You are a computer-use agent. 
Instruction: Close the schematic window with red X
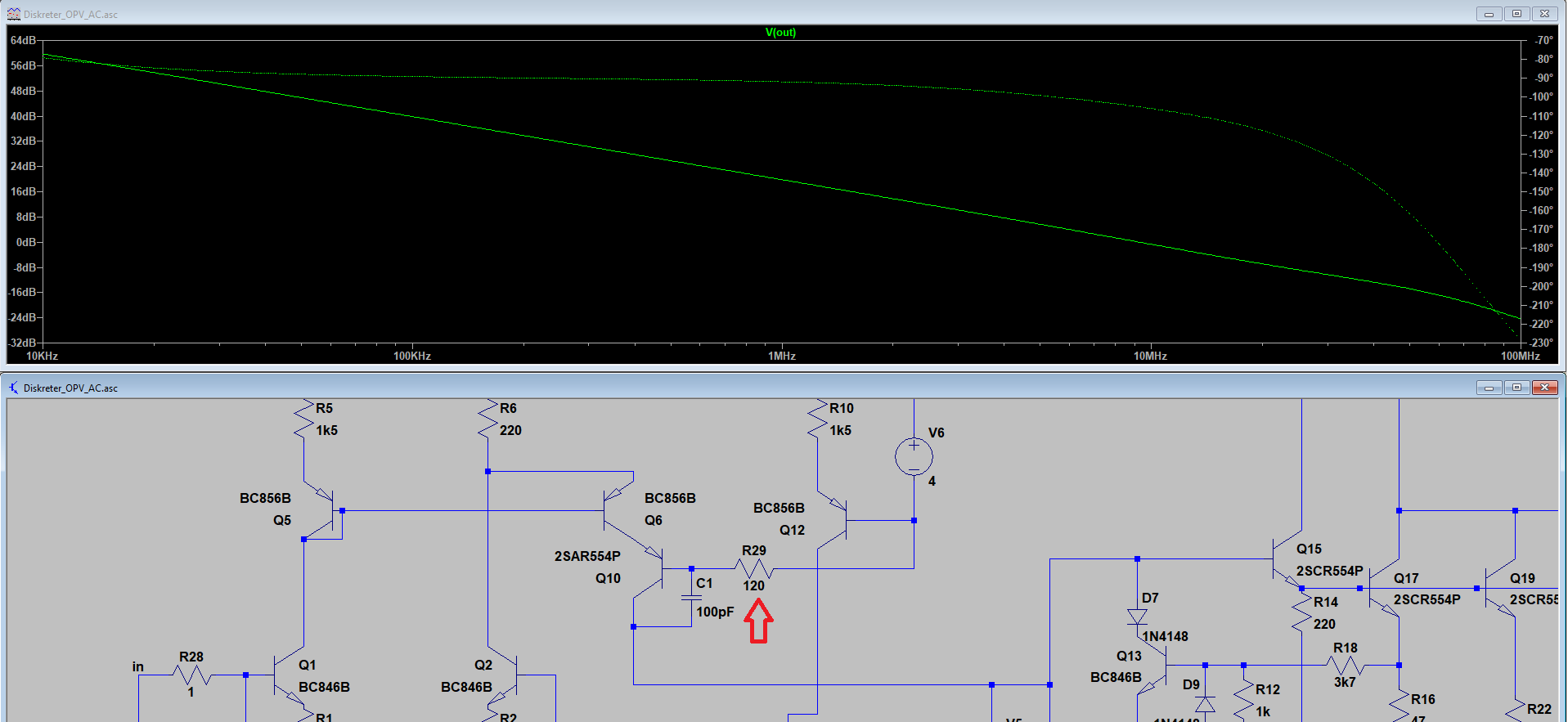coord(1544,388)
